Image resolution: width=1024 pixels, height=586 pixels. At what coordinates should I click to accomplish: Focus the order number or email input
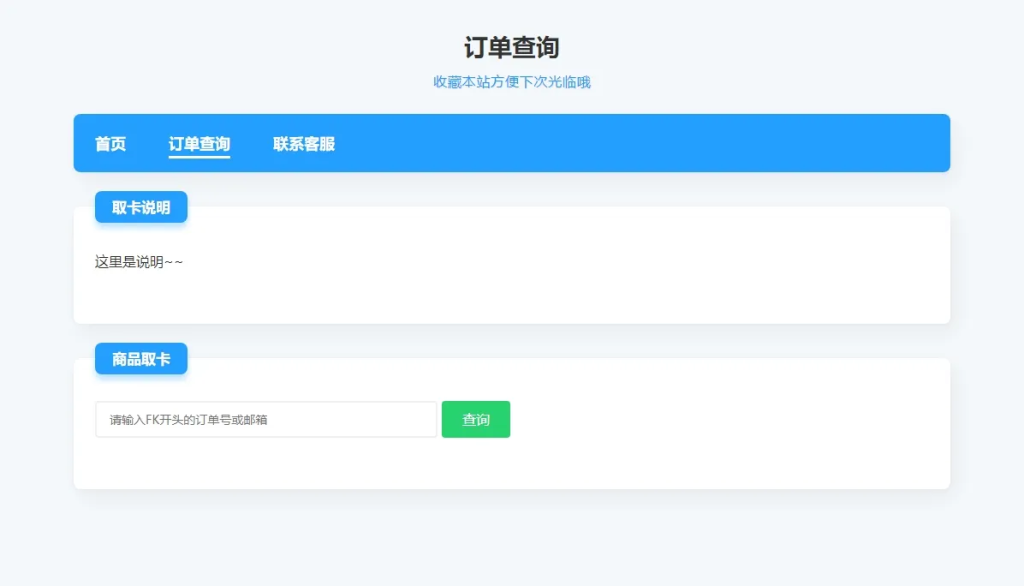[x=266, y=419]
